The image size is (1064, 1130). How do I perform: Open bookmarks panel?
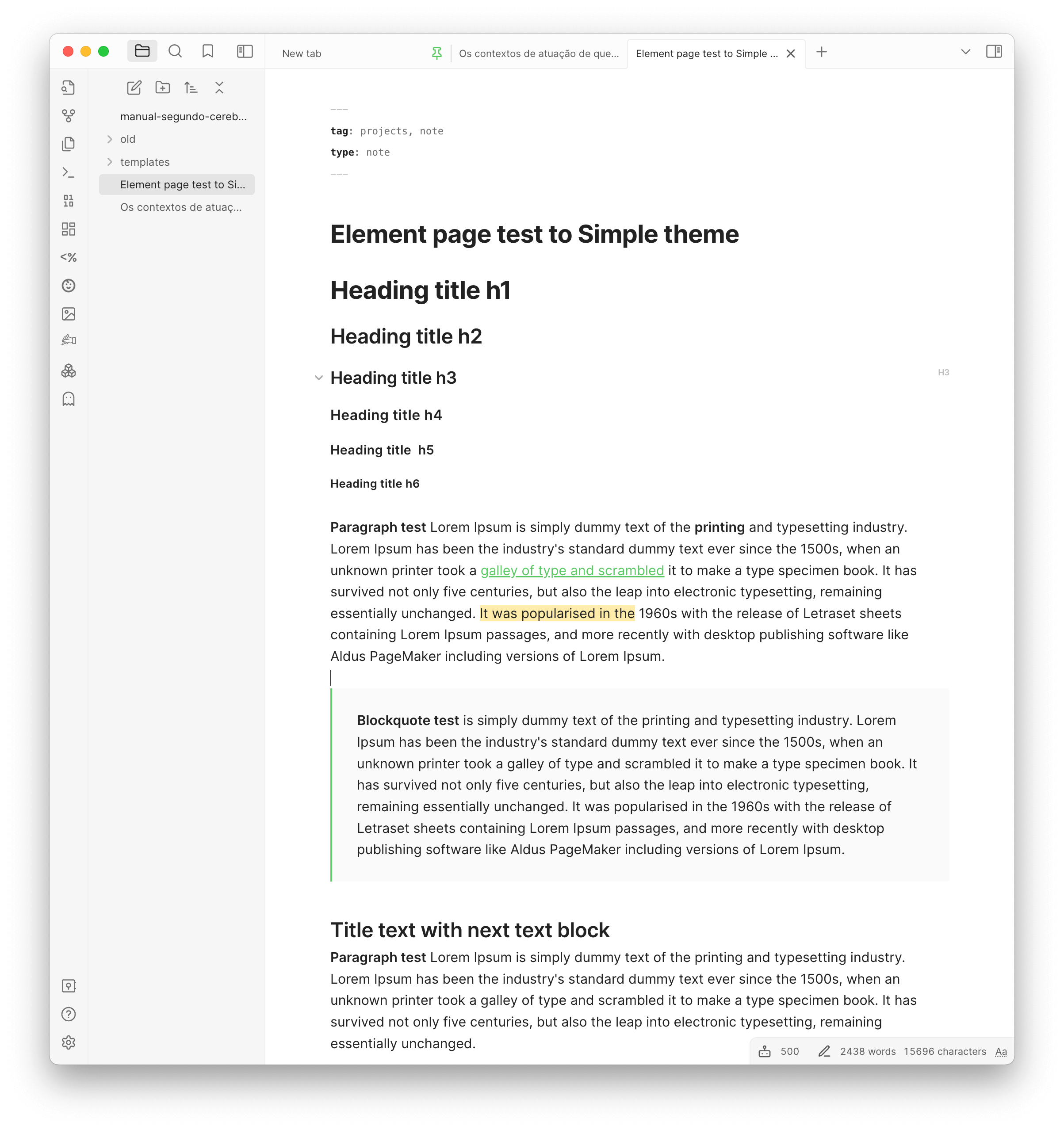pos(207,52)
